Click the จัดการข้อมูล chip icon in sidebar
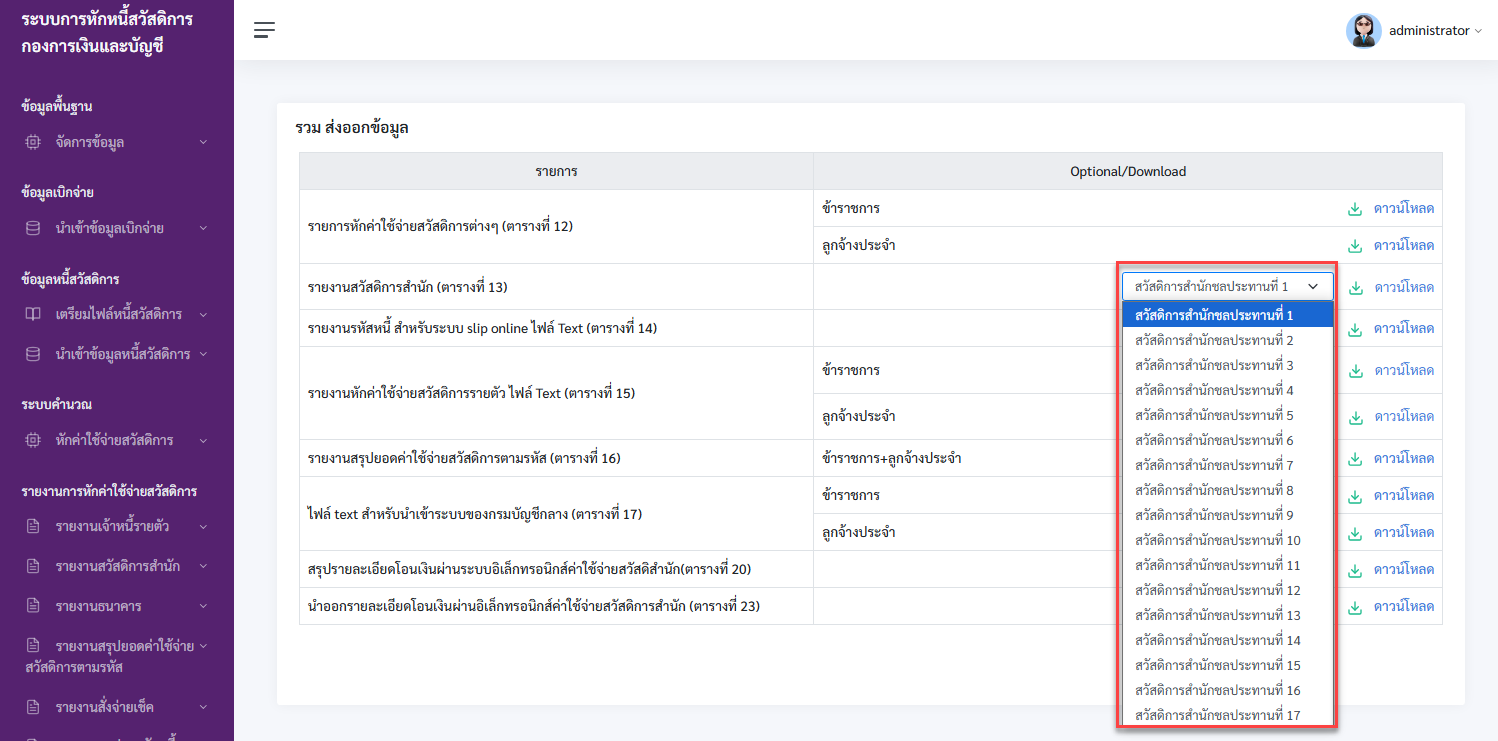Viewport: 1498px width, 741px height. [33, 142]
